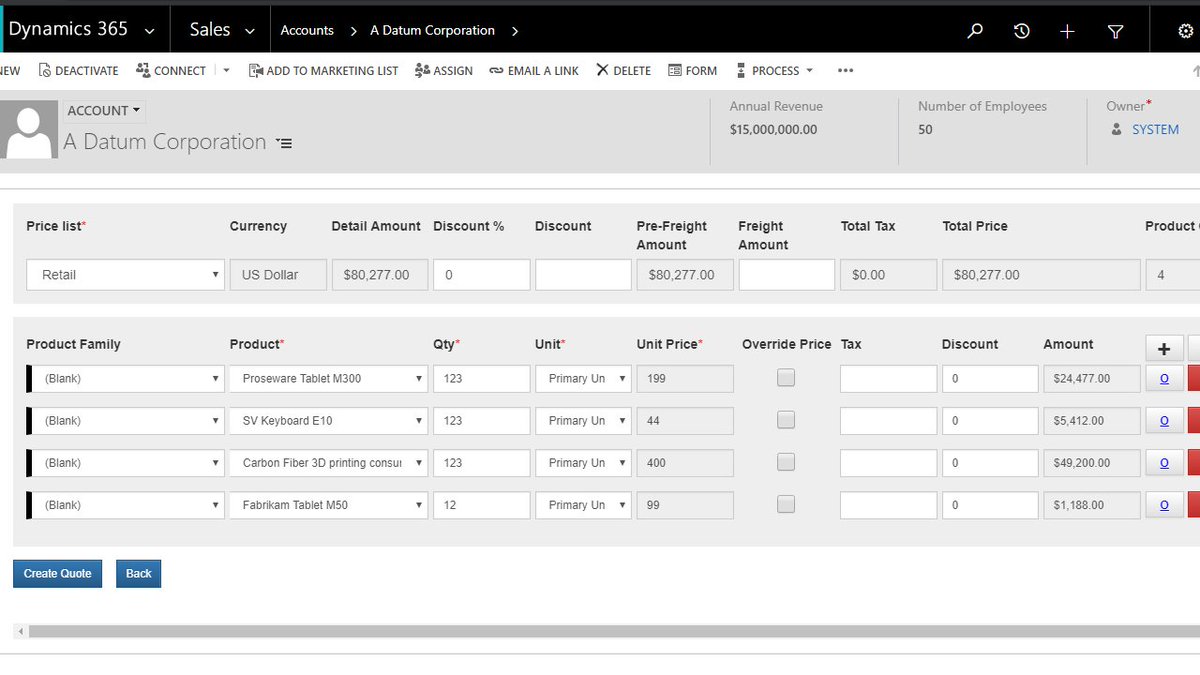Open the ACCOUNT form selector dropdown
The image size is (1200, 675).
(x=104, y=110)
